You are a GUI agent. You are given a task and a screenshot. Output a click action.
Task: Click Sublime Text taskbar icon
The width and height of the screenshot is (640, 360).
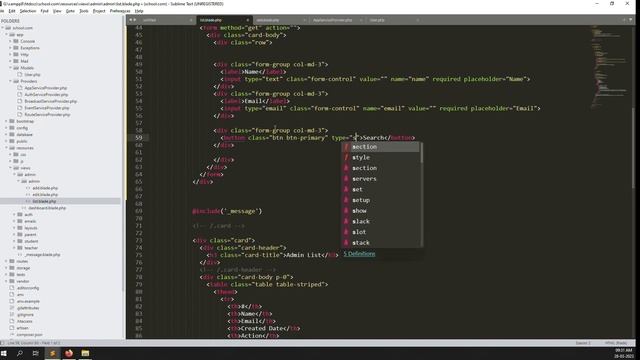[x=52, y=353]
